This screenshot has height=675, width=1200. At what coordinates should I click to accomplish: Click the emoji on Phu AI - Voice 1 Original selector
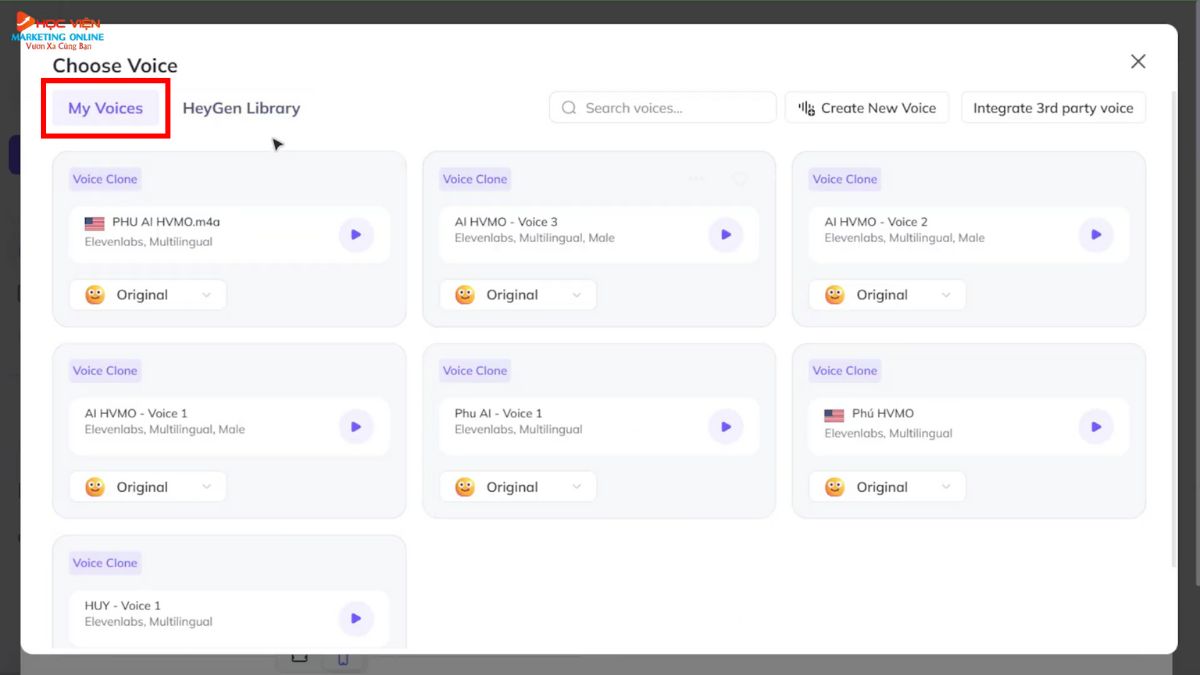[465, 487]
